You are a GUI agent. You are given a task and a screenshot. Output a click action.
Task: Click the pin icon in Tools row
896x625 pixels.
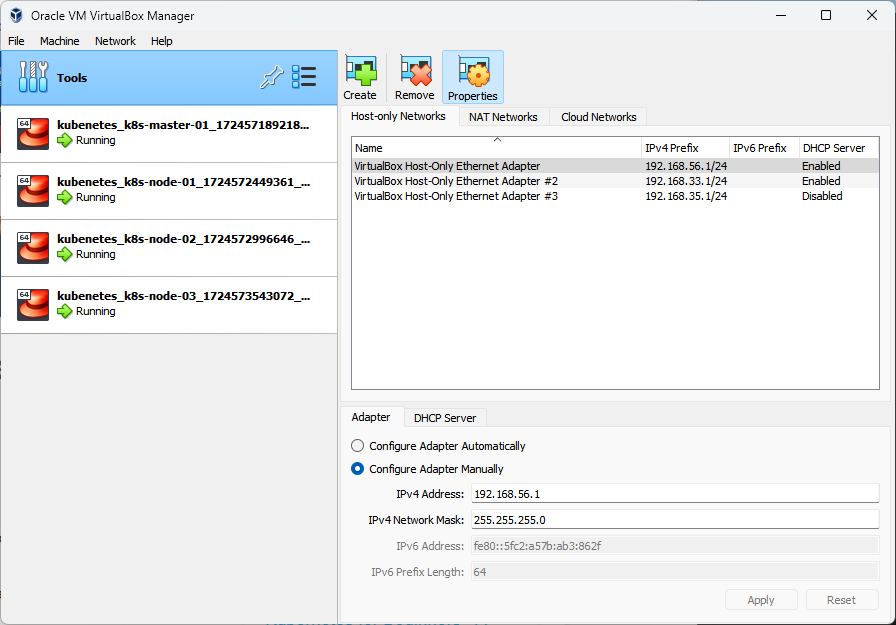271,77
